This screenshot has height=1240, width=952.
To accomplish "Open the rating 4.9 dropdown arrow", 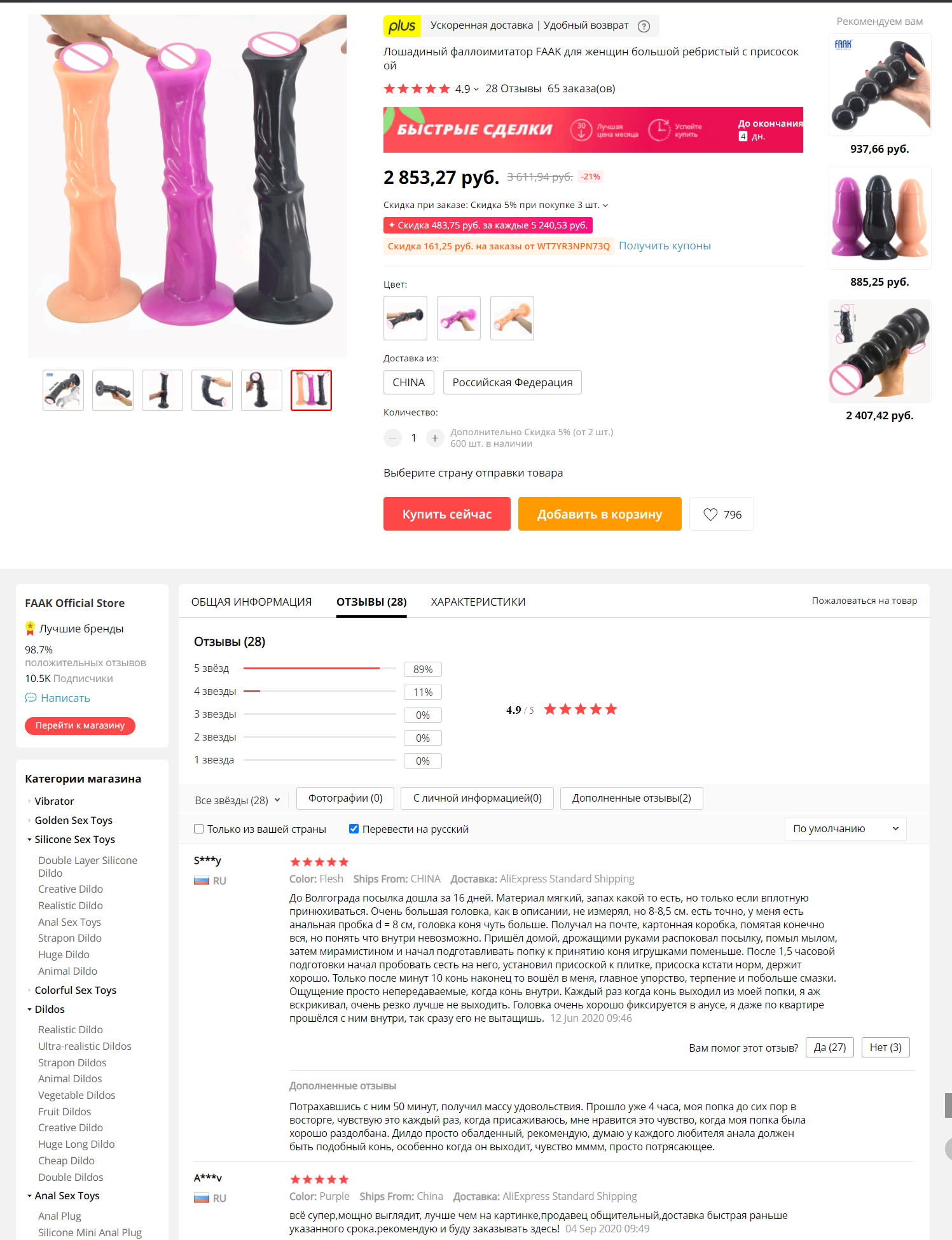I will 476,89.
